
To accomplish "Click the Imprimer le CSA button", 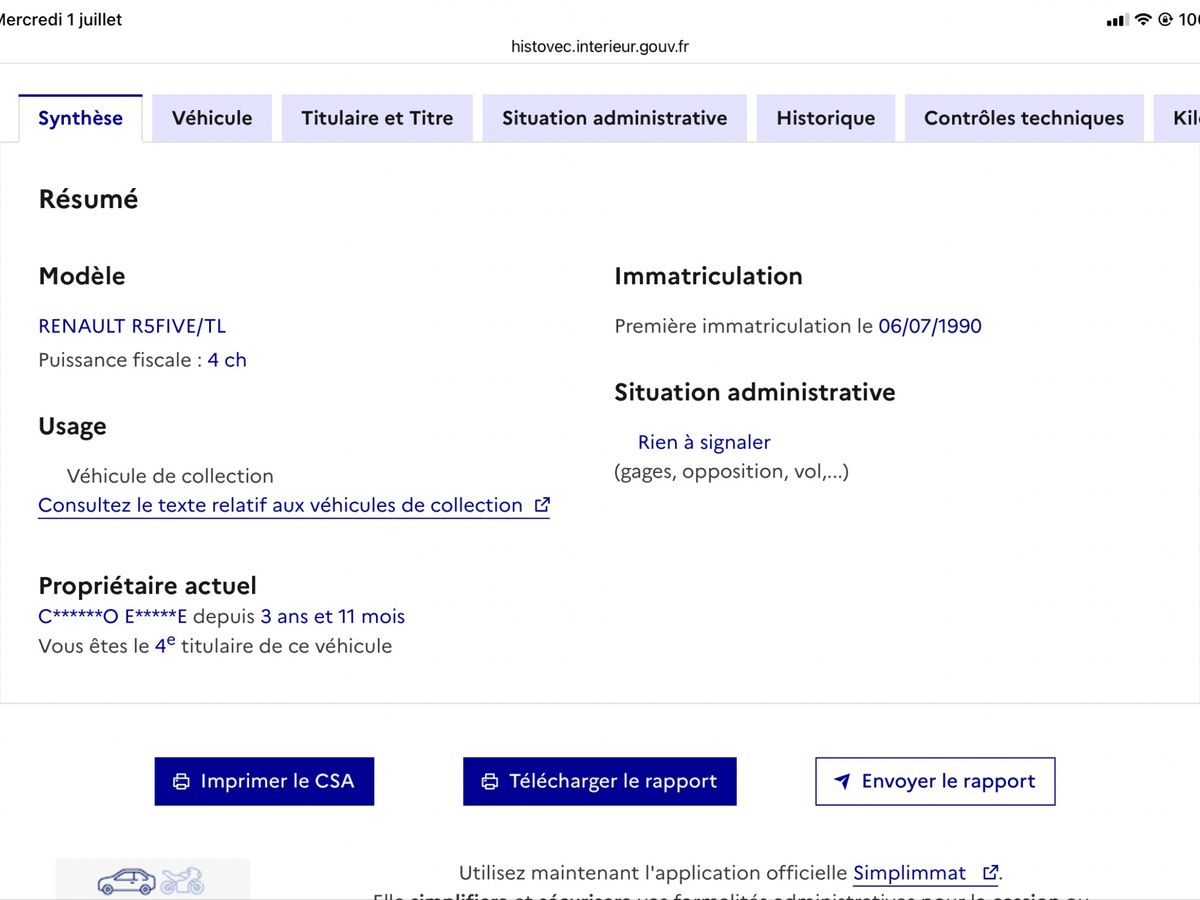I will click(x=264, y=781).
